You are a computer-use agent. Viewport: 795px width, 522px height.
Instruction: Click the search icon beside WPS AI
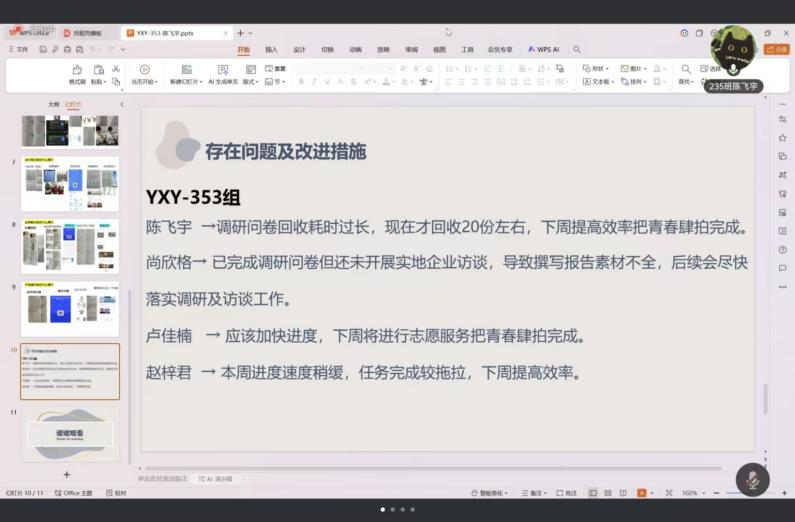coord(577,49)
